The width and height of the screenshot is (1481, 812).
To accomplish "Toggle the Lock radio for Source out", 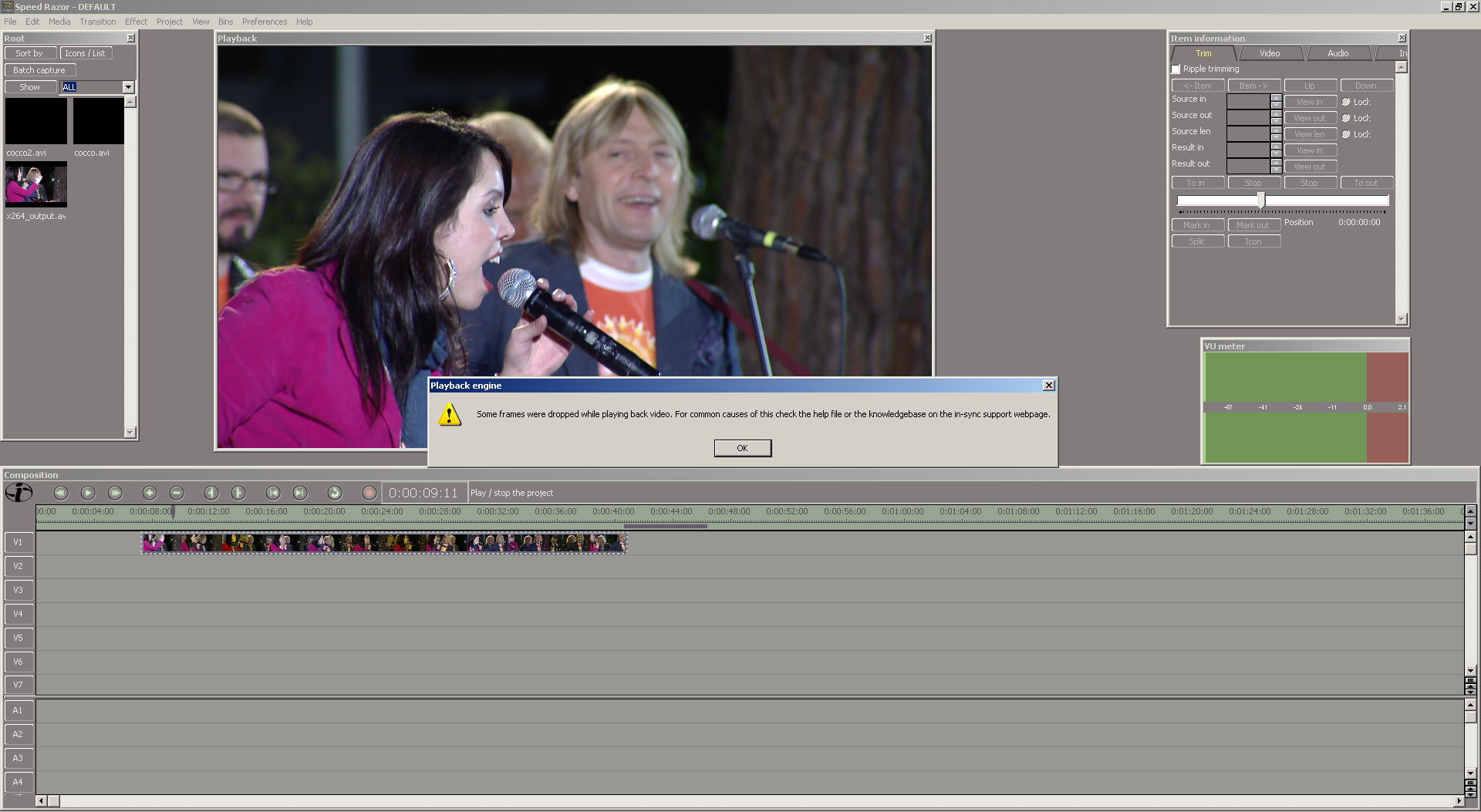I will point(1346,118).
